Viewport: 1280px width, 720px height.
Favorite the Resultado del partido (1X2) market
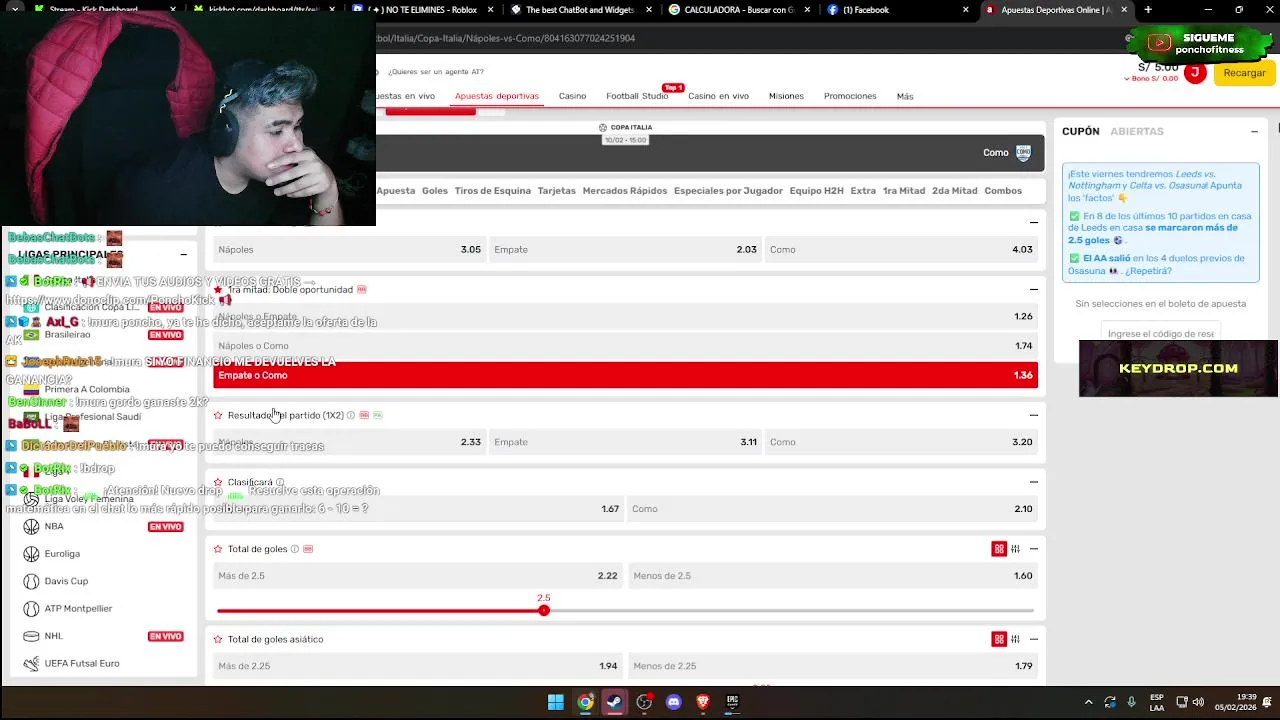pos(218,415)
